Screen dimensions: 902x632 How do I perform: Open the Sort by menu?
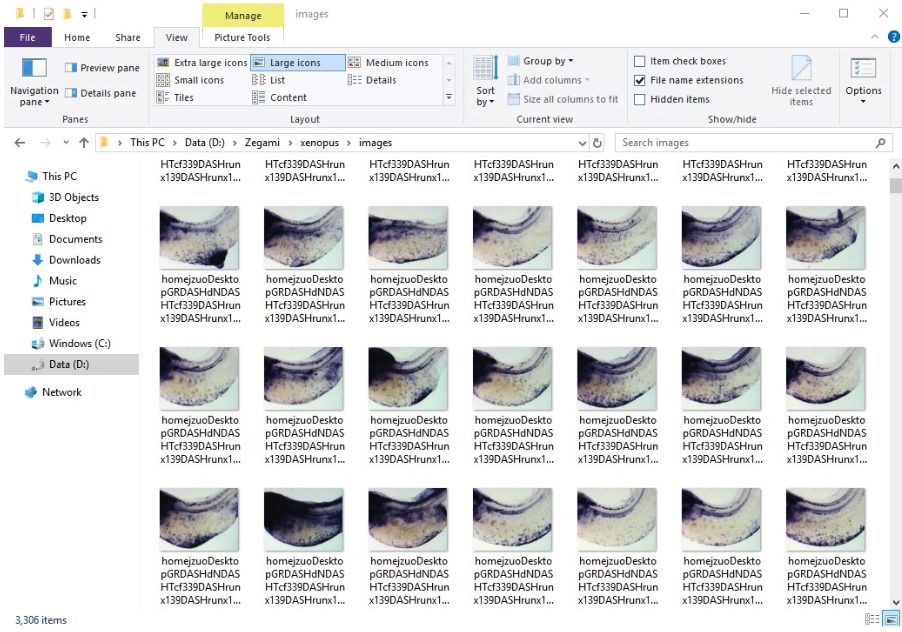point(485,81)
